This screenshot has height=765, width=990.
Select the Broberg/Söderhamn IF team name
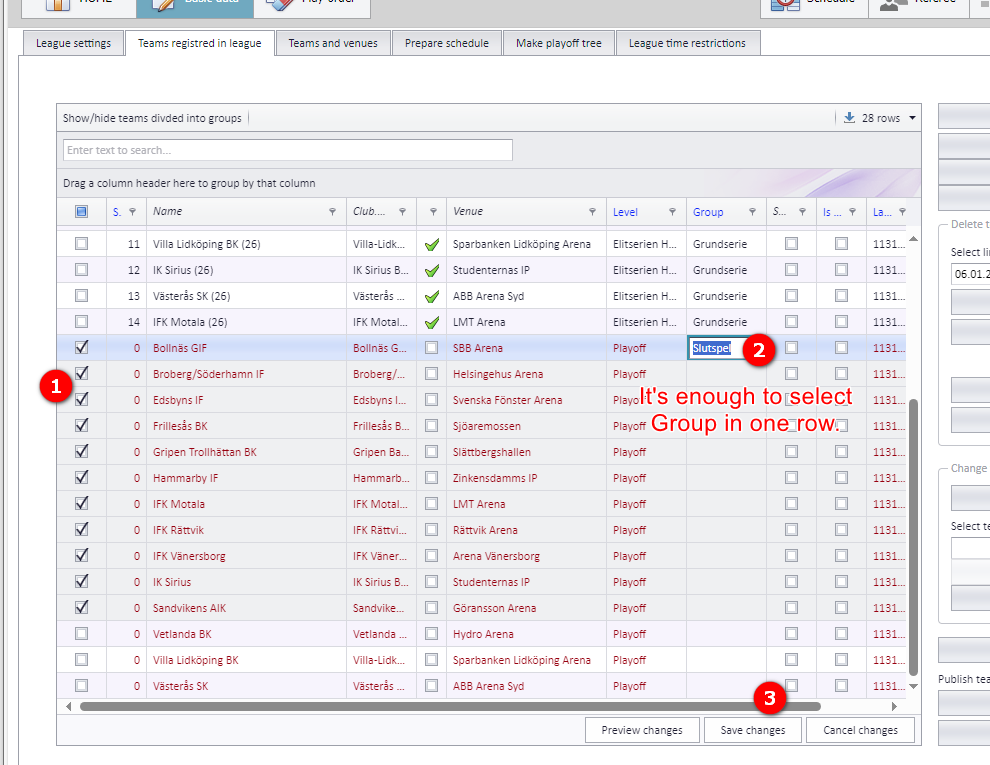tap(208, 374)
